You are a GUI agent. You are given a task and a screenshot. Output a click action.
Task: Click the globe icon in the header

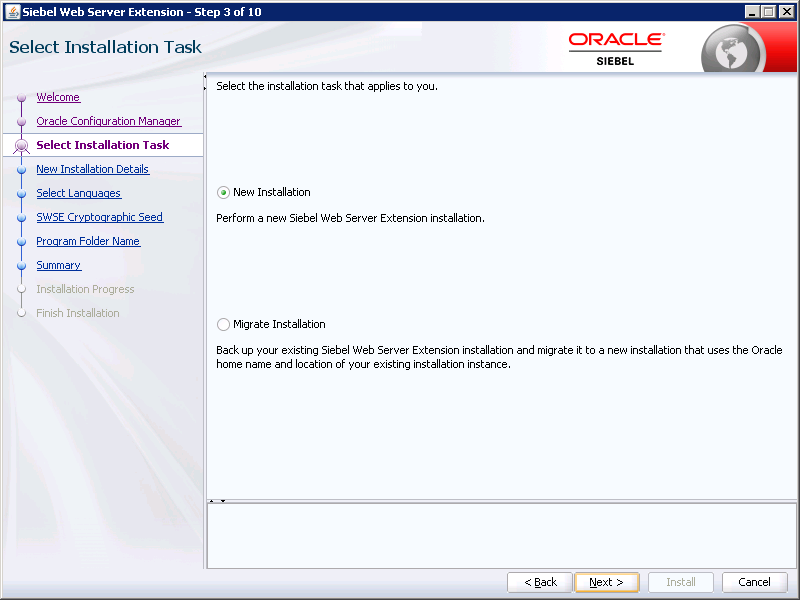pyautogui.click(x=732, y=51)
